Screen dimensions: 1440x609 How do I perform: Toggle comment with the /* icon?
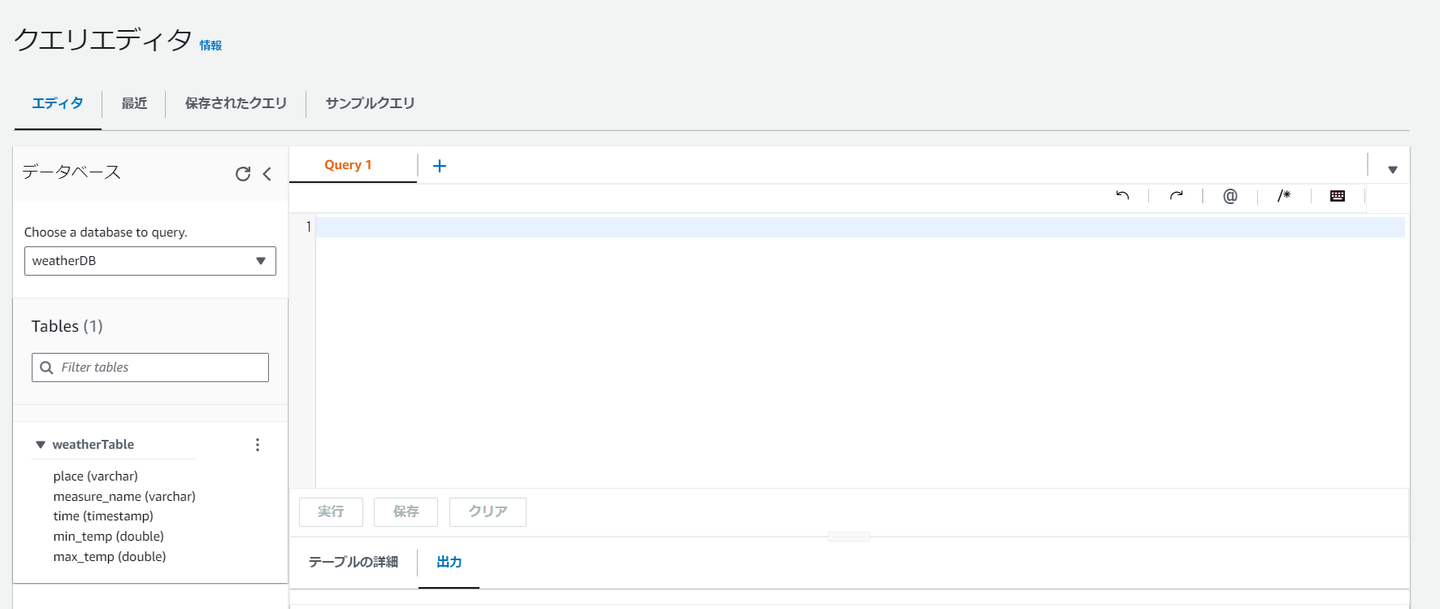[1284, 196]
